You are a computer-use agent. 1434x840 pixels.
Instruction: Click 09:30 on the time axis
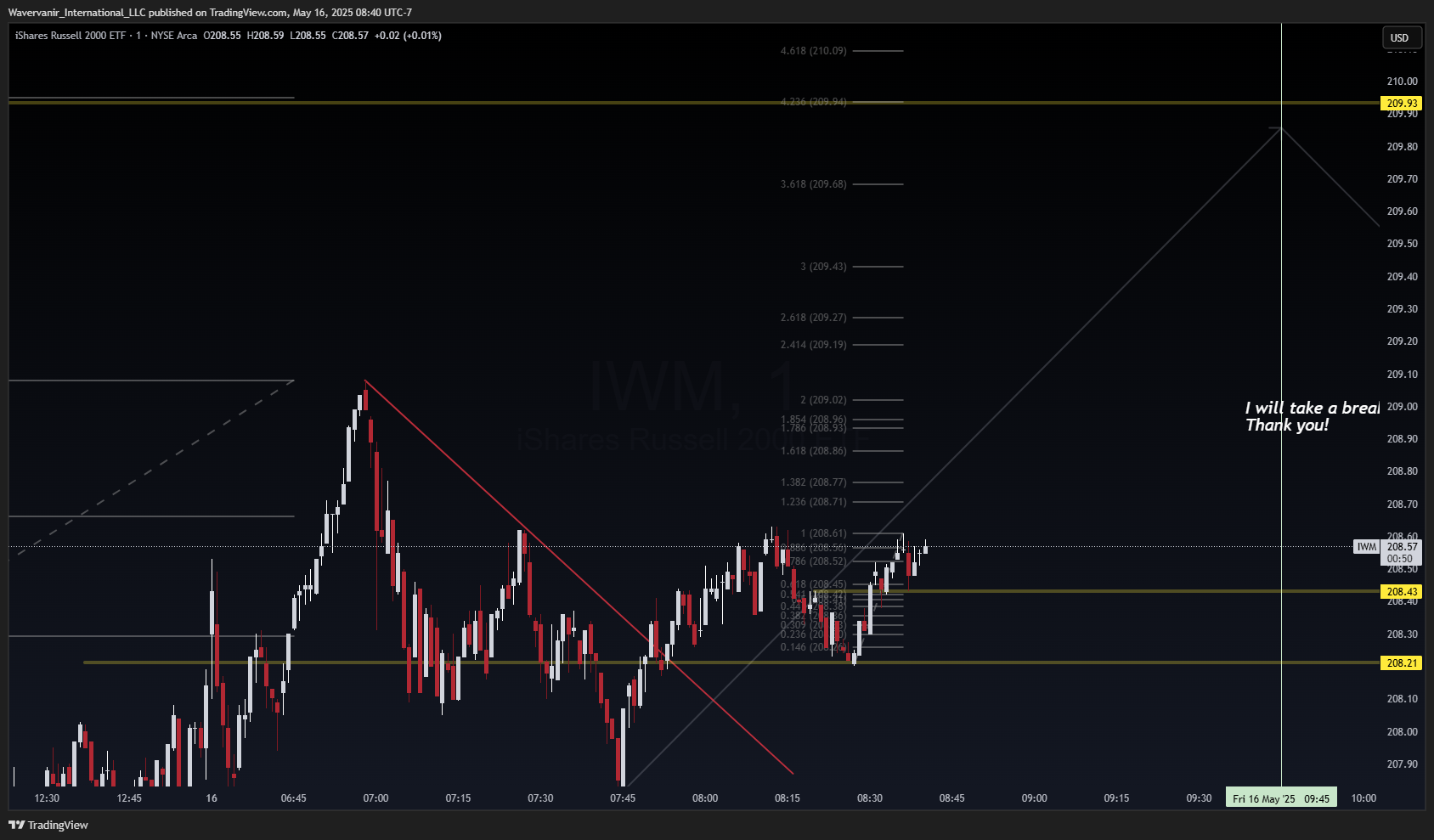(x=1200, y=798)
